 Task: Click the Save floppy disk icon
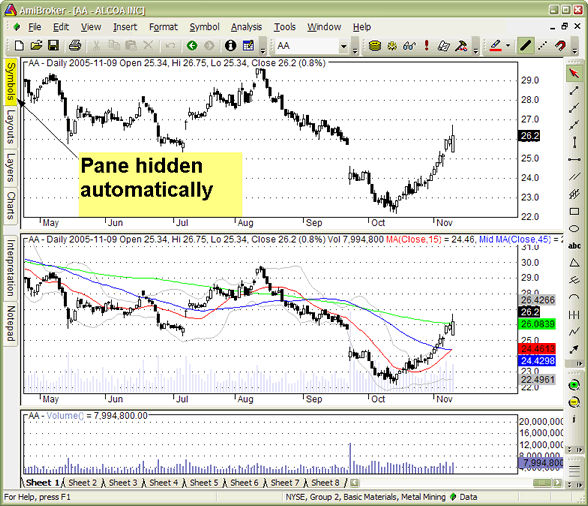[x=54, y=46]
